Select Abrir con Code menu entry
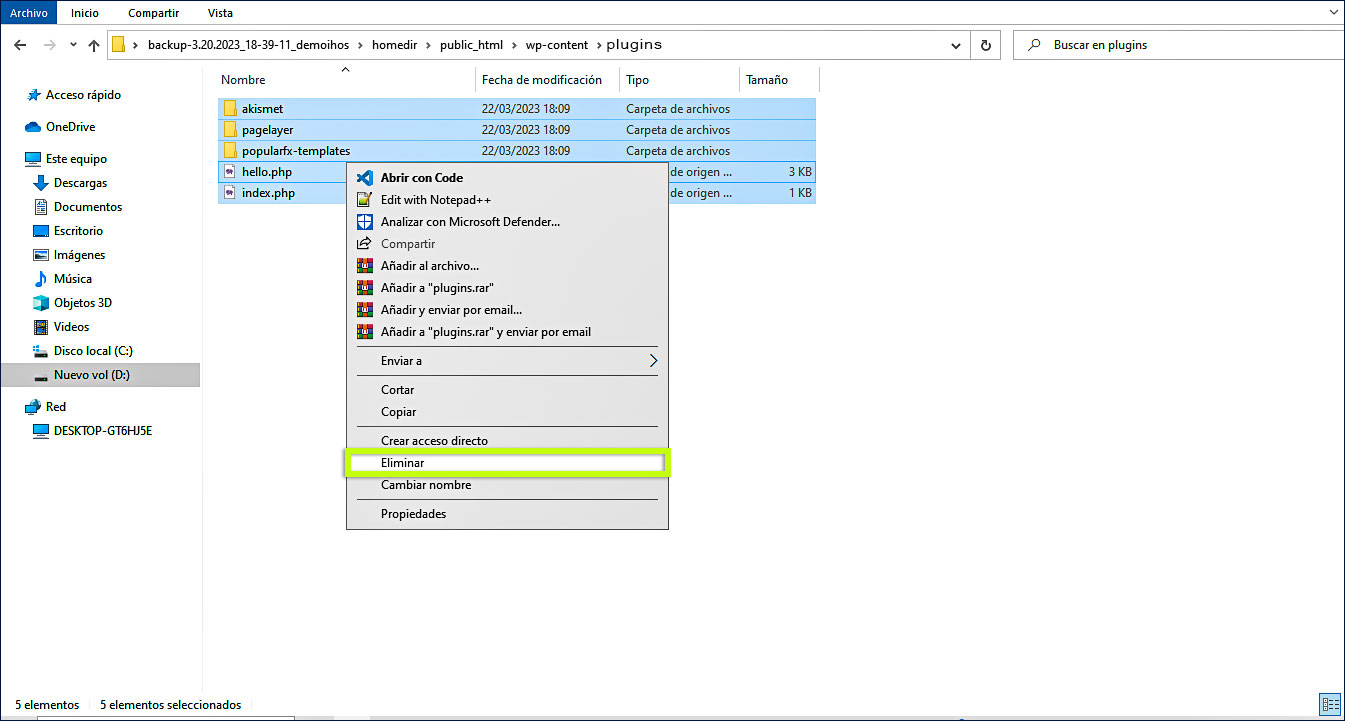The image size is (1345, 721). [421, 178]
